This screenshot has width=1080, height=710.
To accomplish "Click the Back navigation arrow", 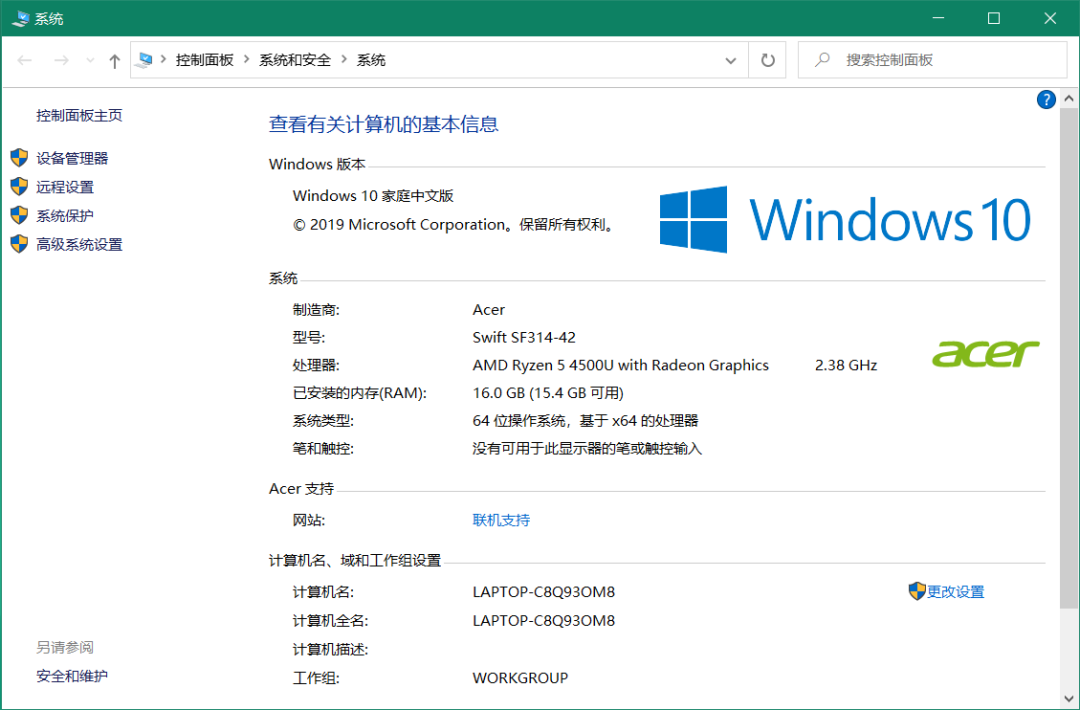I will 25,61.
